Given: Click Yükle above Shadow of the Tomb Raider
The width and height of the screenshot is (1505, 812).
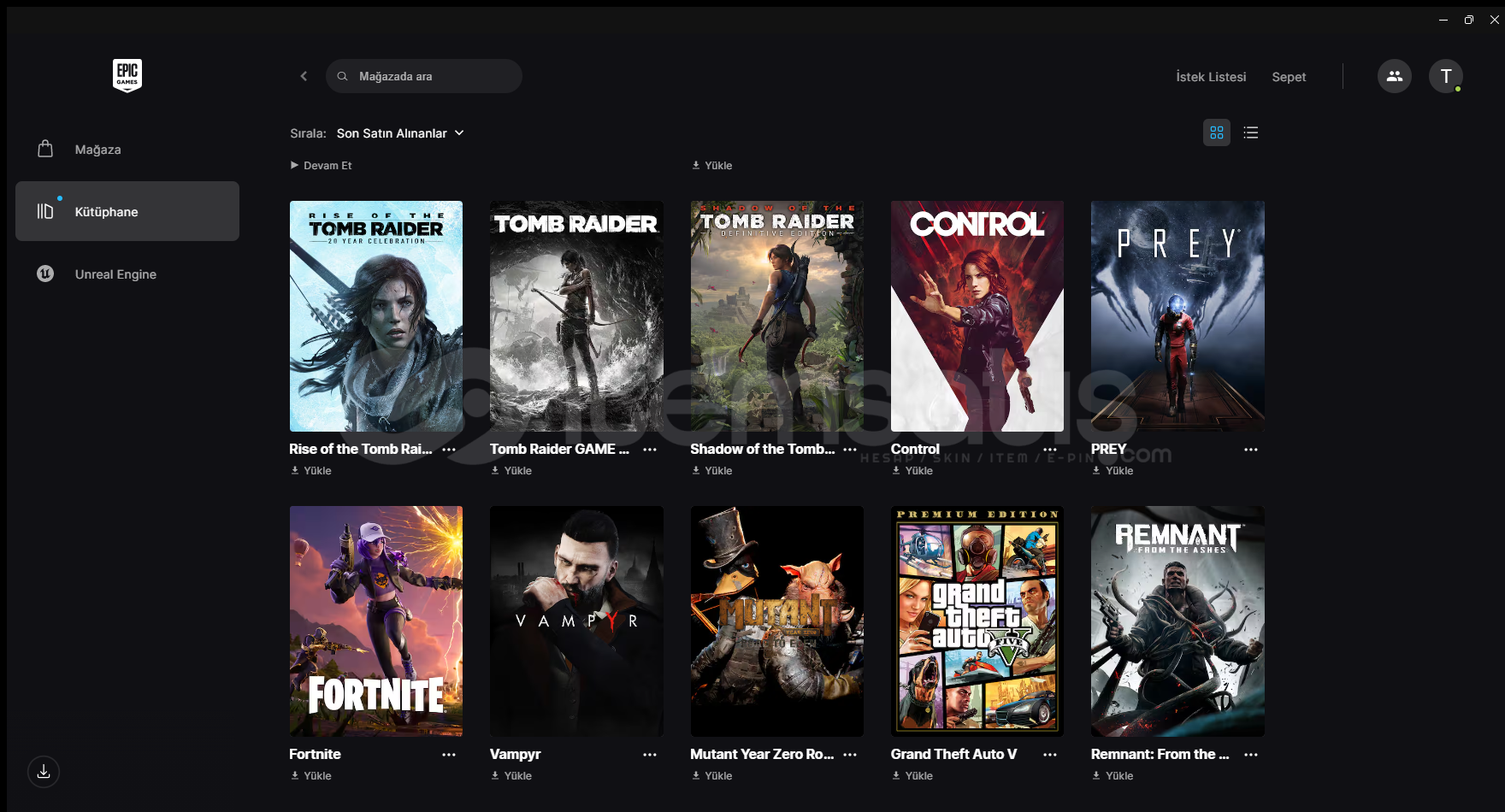Looking at the screenshot, I should click(712, 166).
